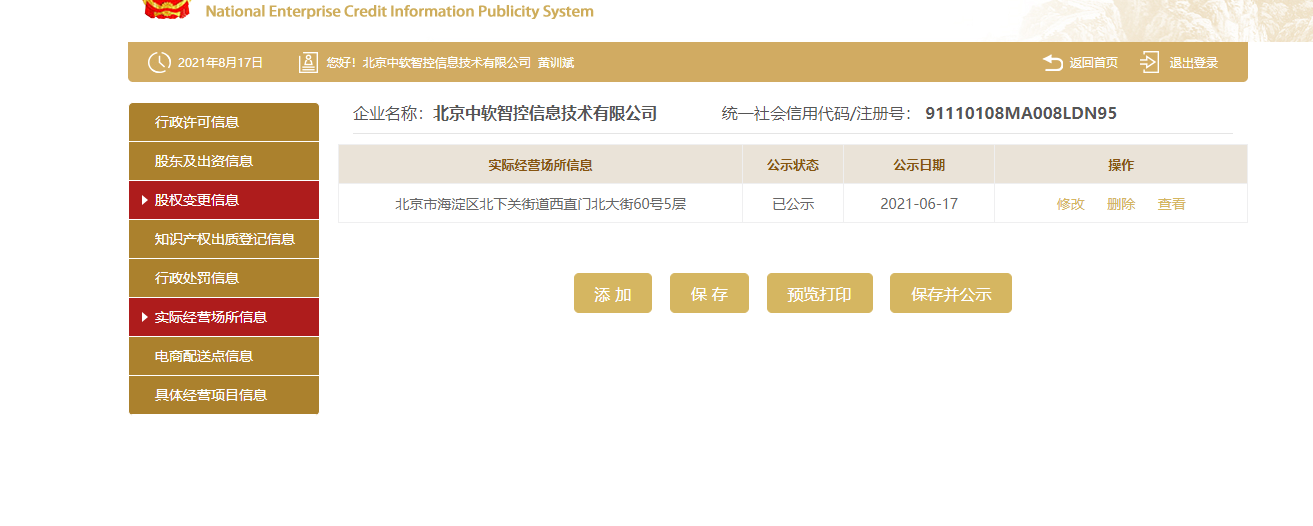Open 知识产权出质登记信息 section
This screenshot has width=1313, height=526.
click(224, 239)
